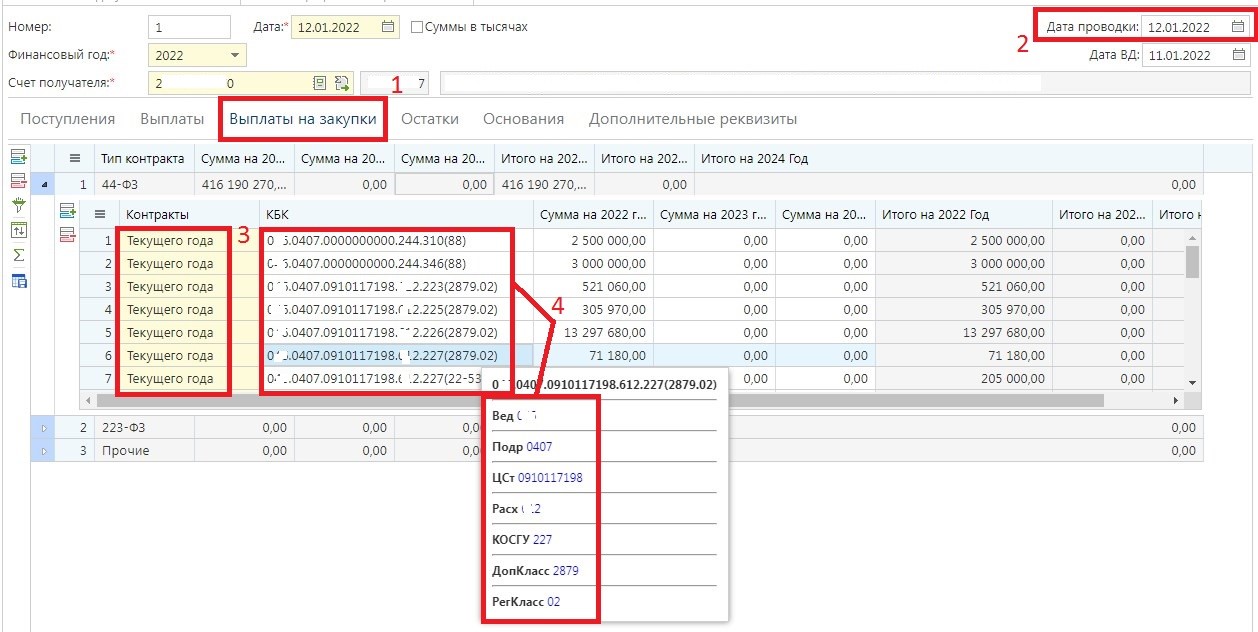1258x632 pixels.
Task: Click Текущего года cell in row 7
Action: (x=189, y=379)
